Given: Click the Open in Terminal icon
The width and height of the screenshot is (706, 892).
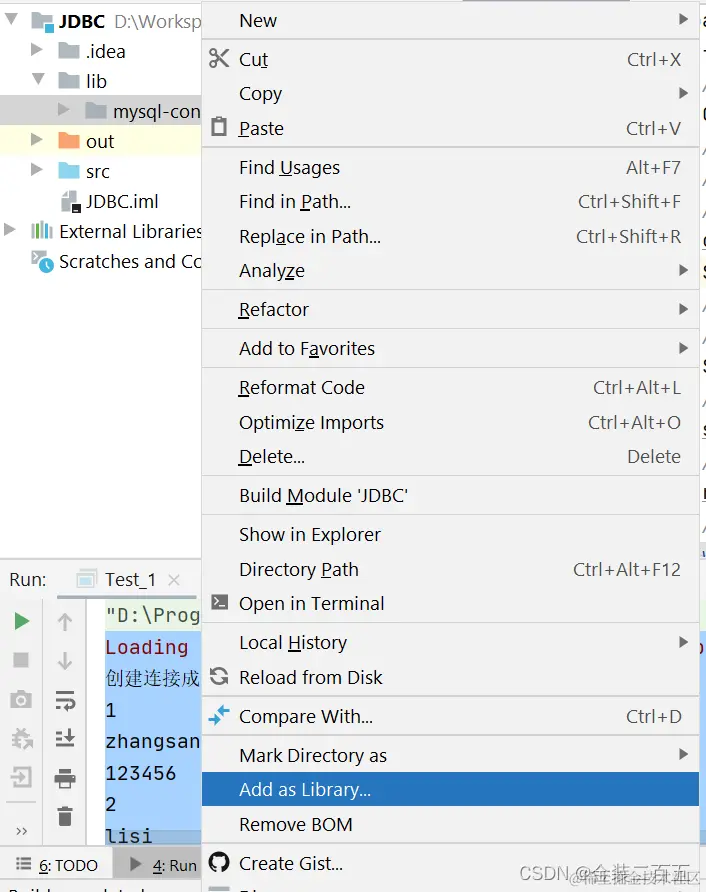Looking at the screenshot, I should click(x=220, y=602).
